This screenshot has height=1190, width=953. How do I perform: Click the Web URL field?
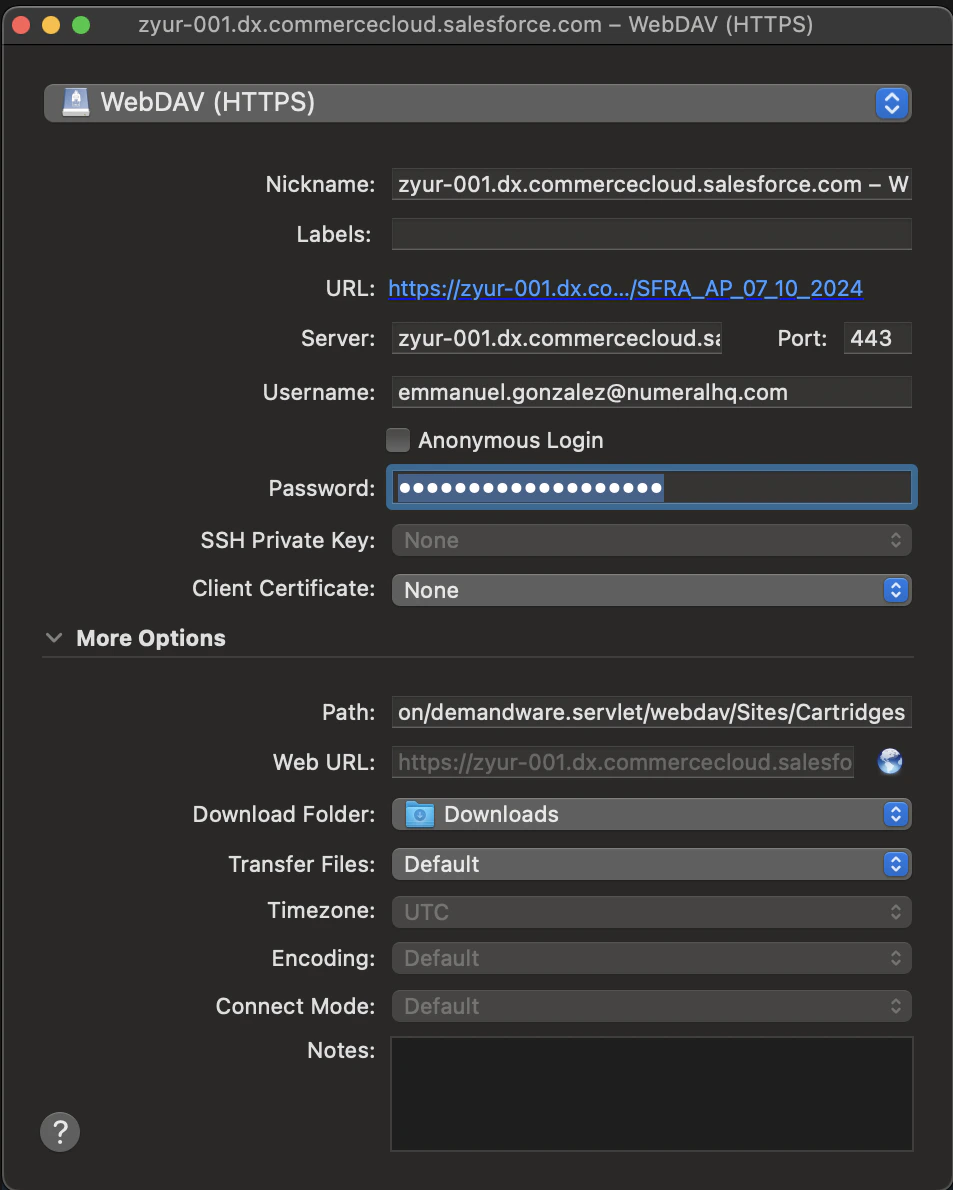click(622, 762)
